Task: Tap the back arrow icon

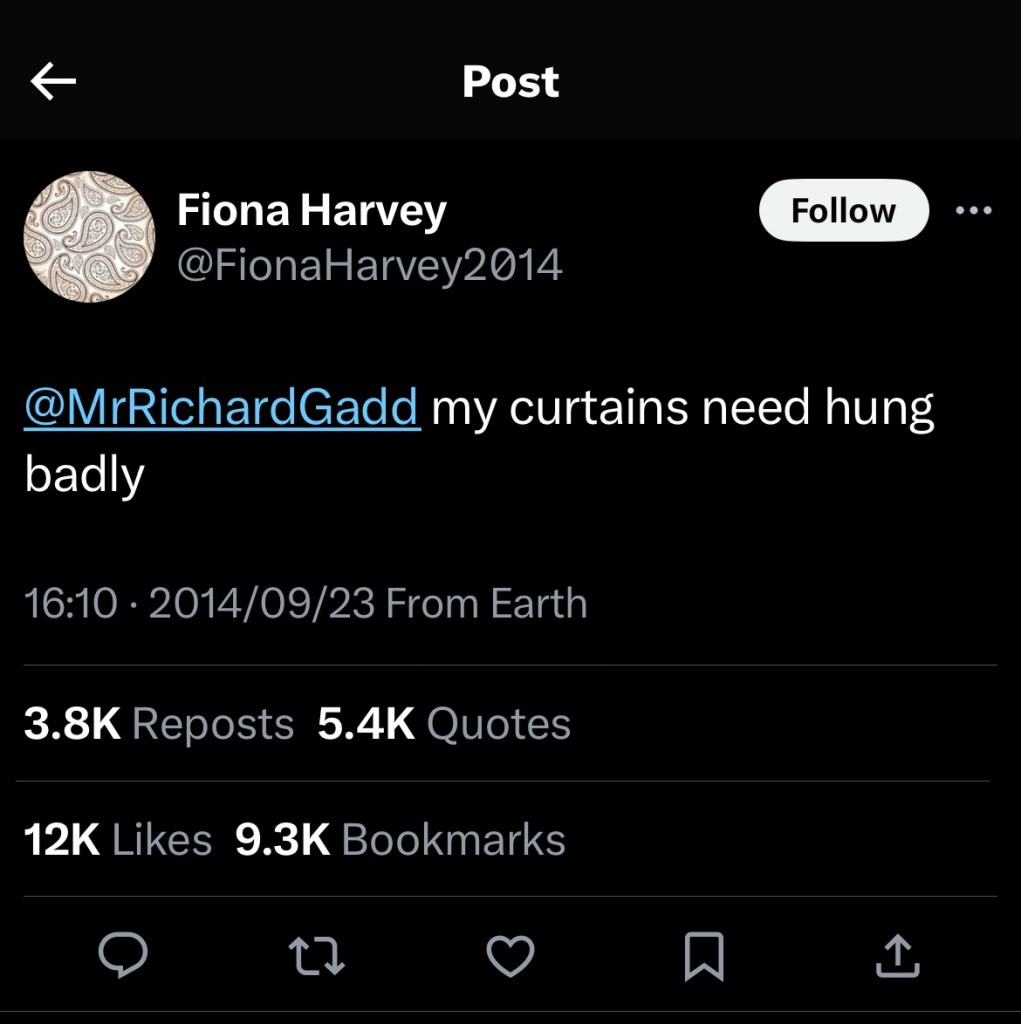Action: tap(54, 82)
